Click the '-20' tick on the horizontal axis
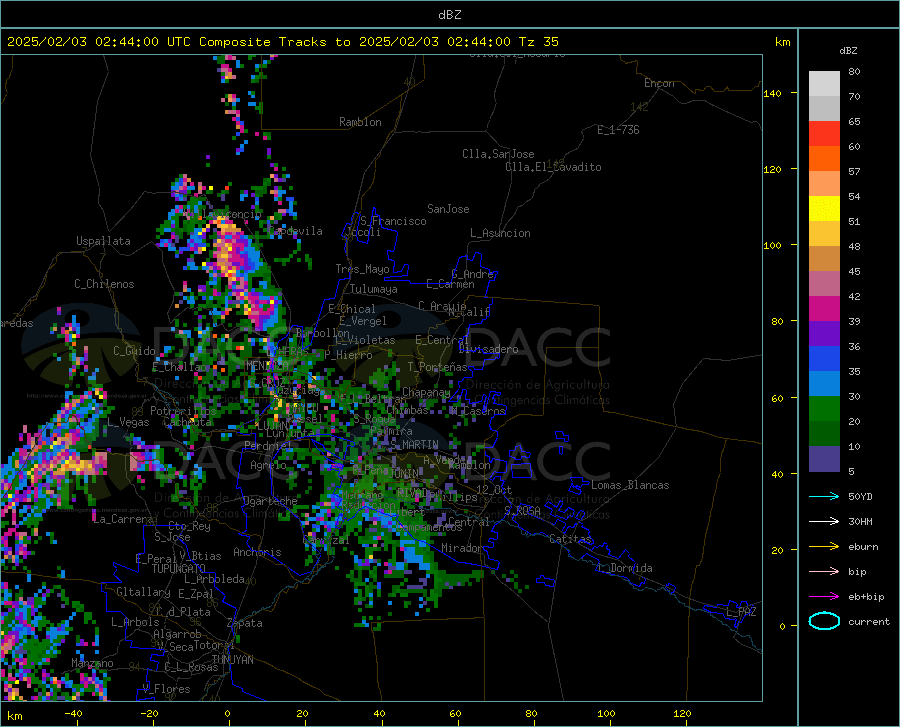This screenshot has height=727, width=900. click(149, 714)
